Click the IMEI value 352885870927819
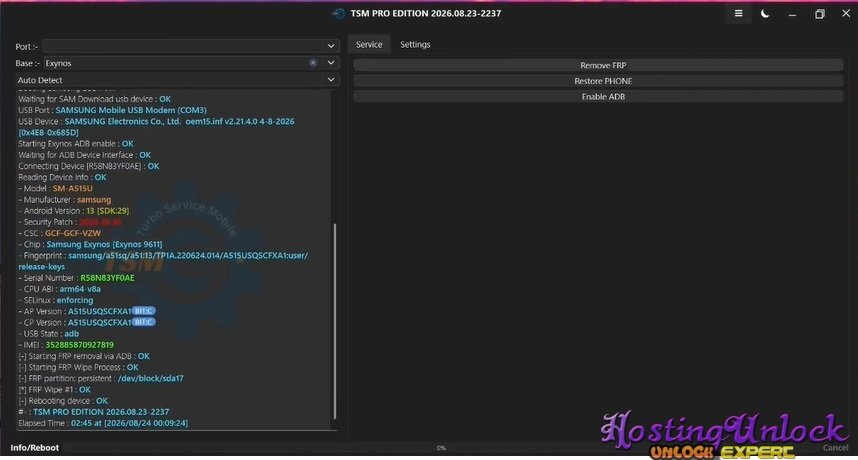 (79, 345)
